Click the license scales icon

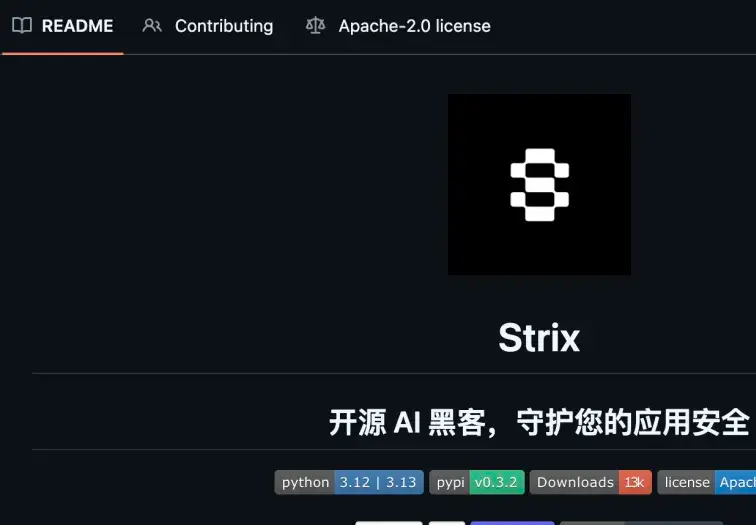[315, 26]
